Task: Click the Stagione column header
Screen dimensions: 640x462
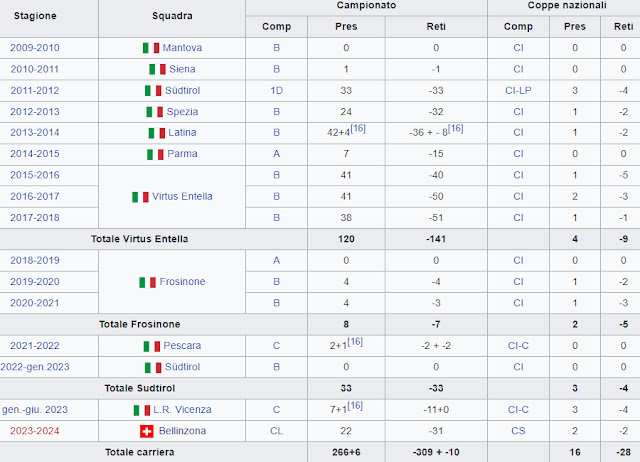Action: click(35, 17)
